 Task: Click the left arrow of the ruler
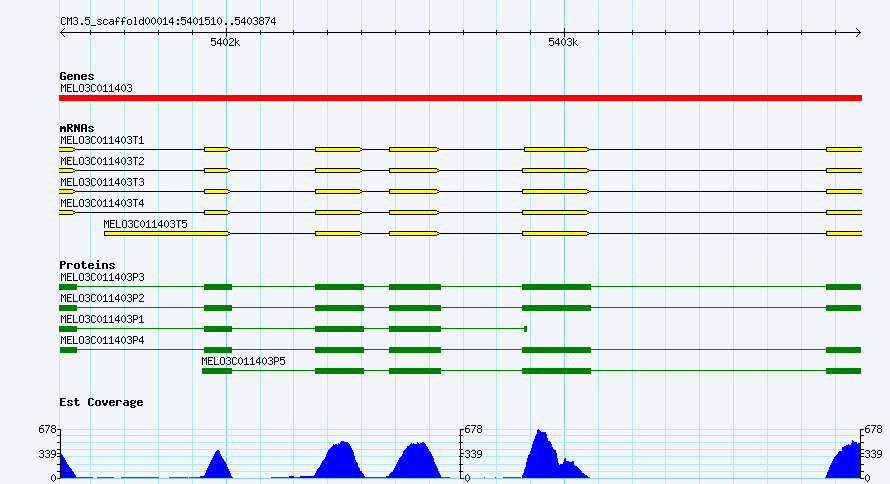[x=62, y=33]
